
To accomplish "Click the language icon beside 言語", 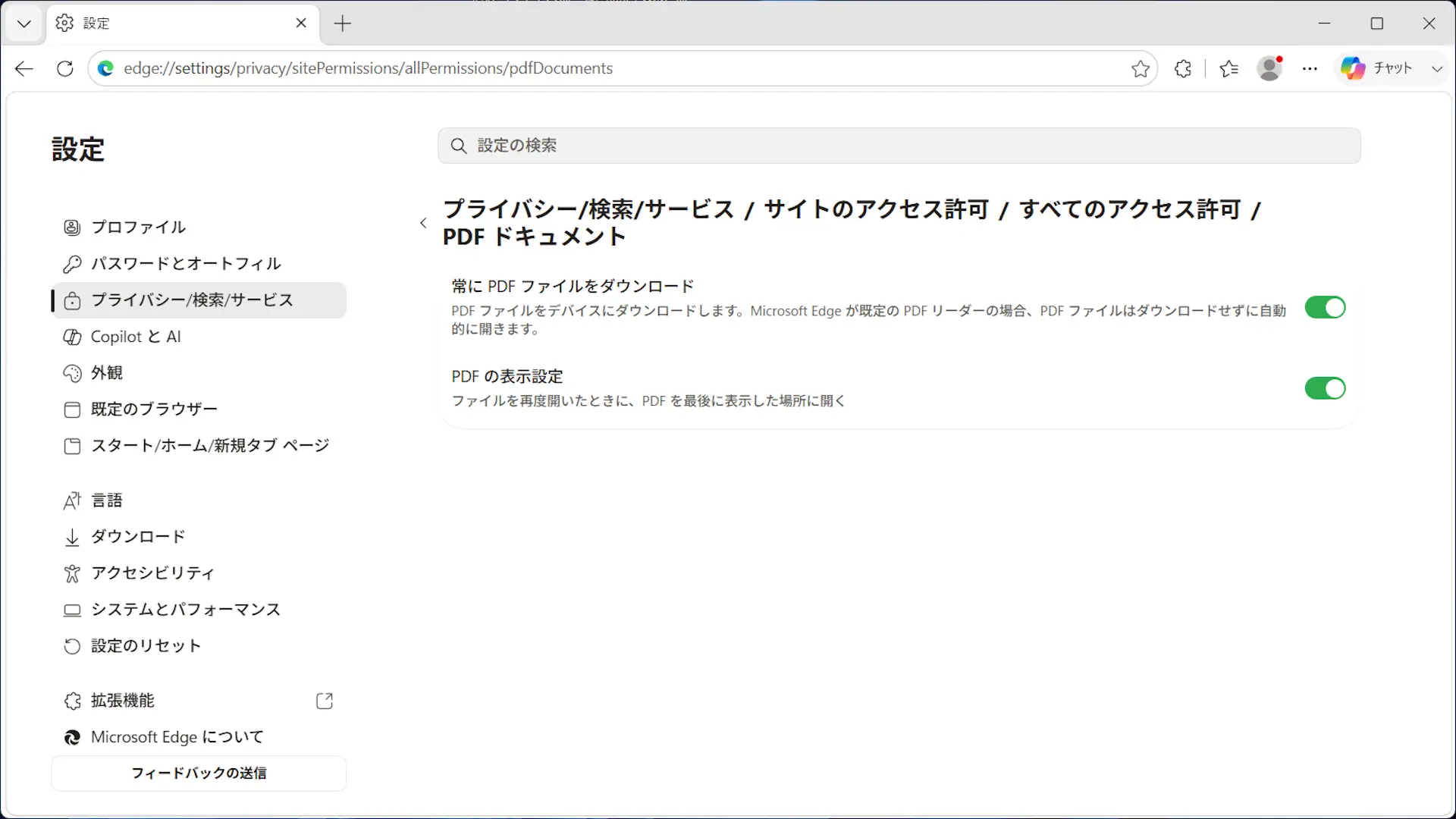I will [72, 500].
